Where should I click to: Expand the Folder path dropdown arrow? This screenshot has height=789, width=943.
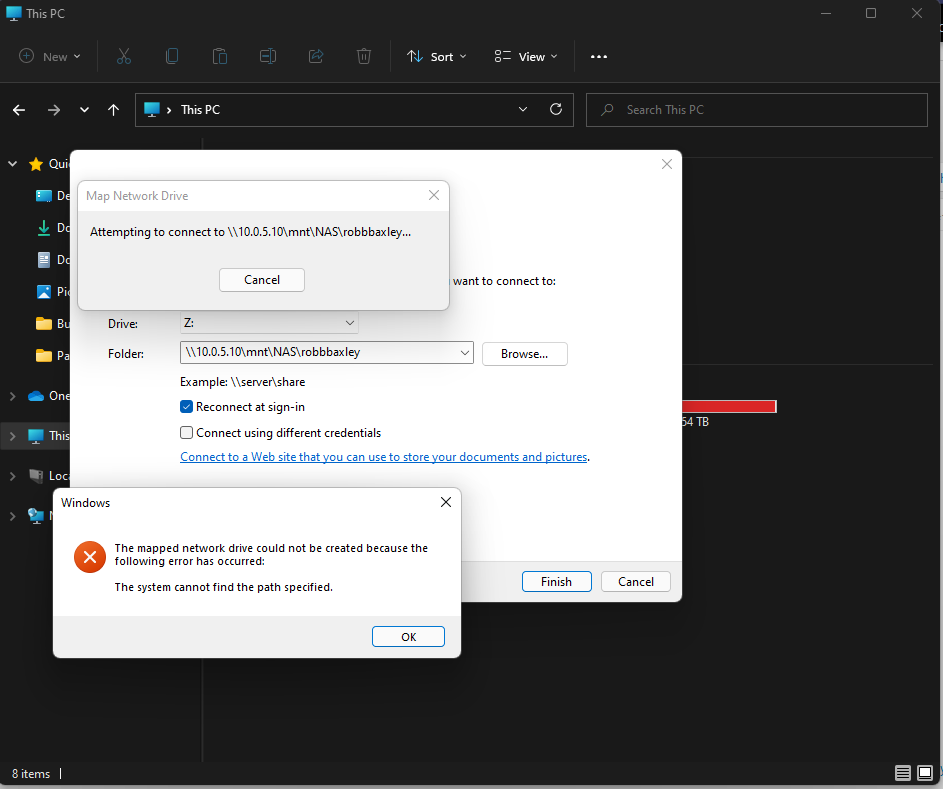[x=464, y=352]
